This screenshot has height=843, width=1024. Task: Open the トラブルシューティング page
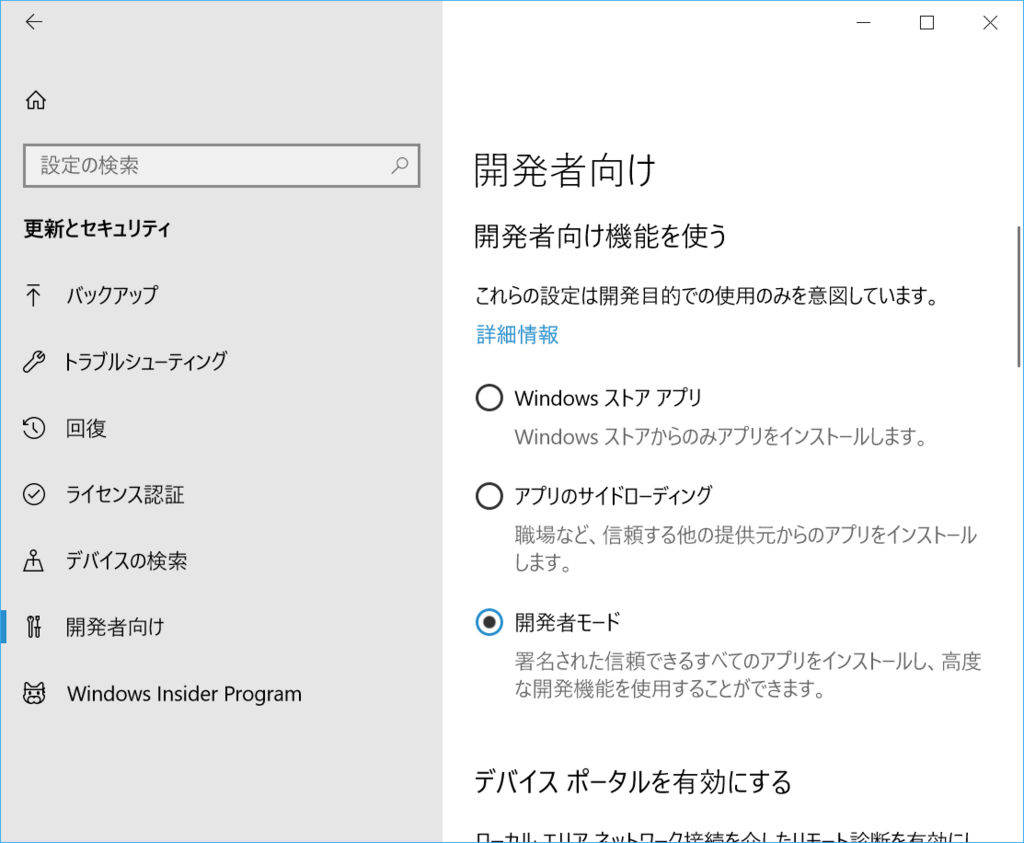221,361
